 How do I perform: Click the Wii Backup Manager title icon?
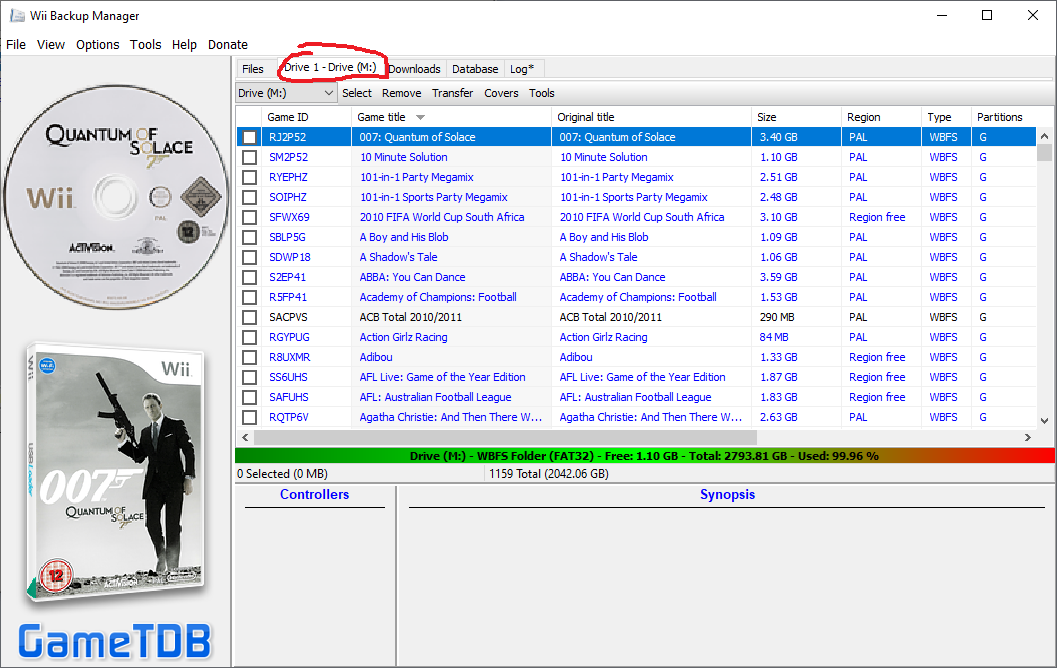[x=16, y=15]
